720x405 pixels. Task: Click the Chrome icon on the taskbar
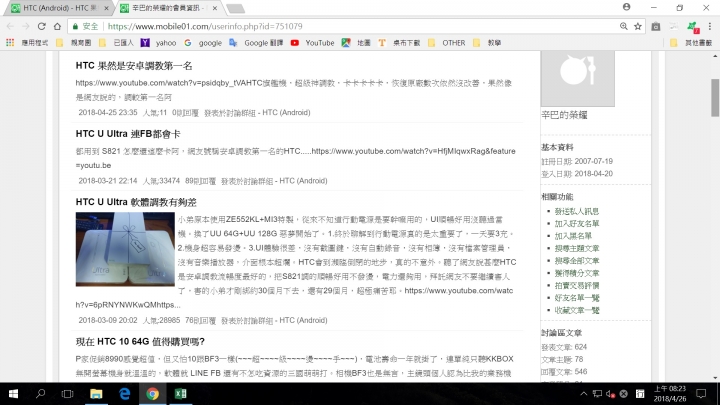(x=152, y=394)
